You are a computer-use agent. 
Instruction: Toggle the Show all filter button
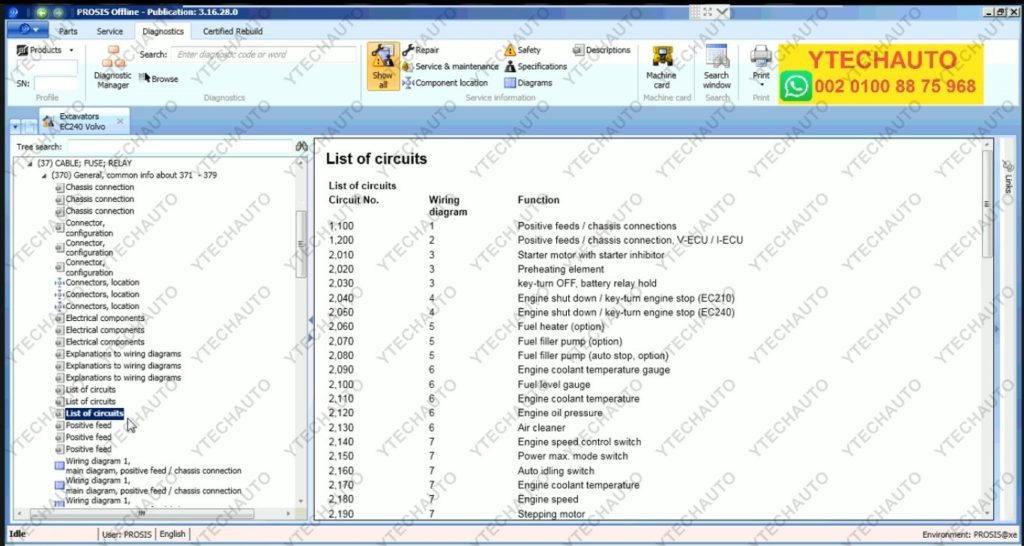click(x=382, y=66)
